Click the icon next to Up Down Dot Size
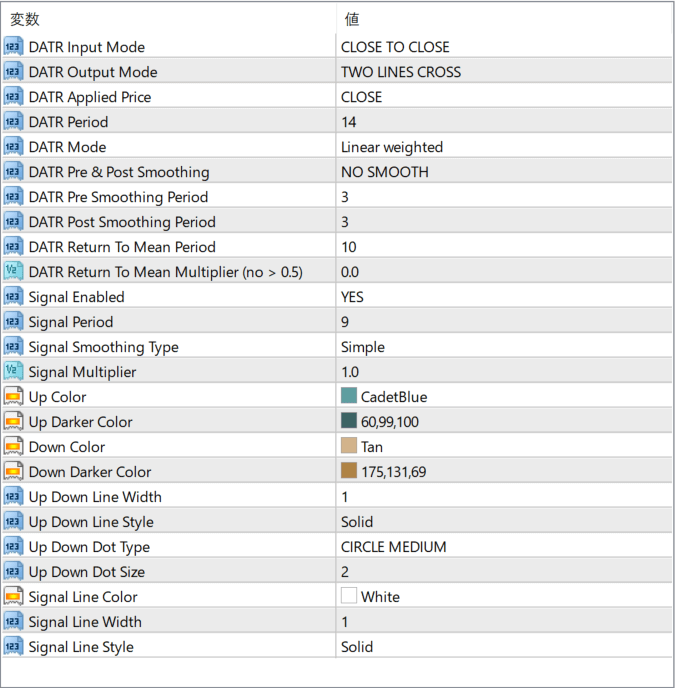Viewport: 675px width, 688px height. coord(13,572)
